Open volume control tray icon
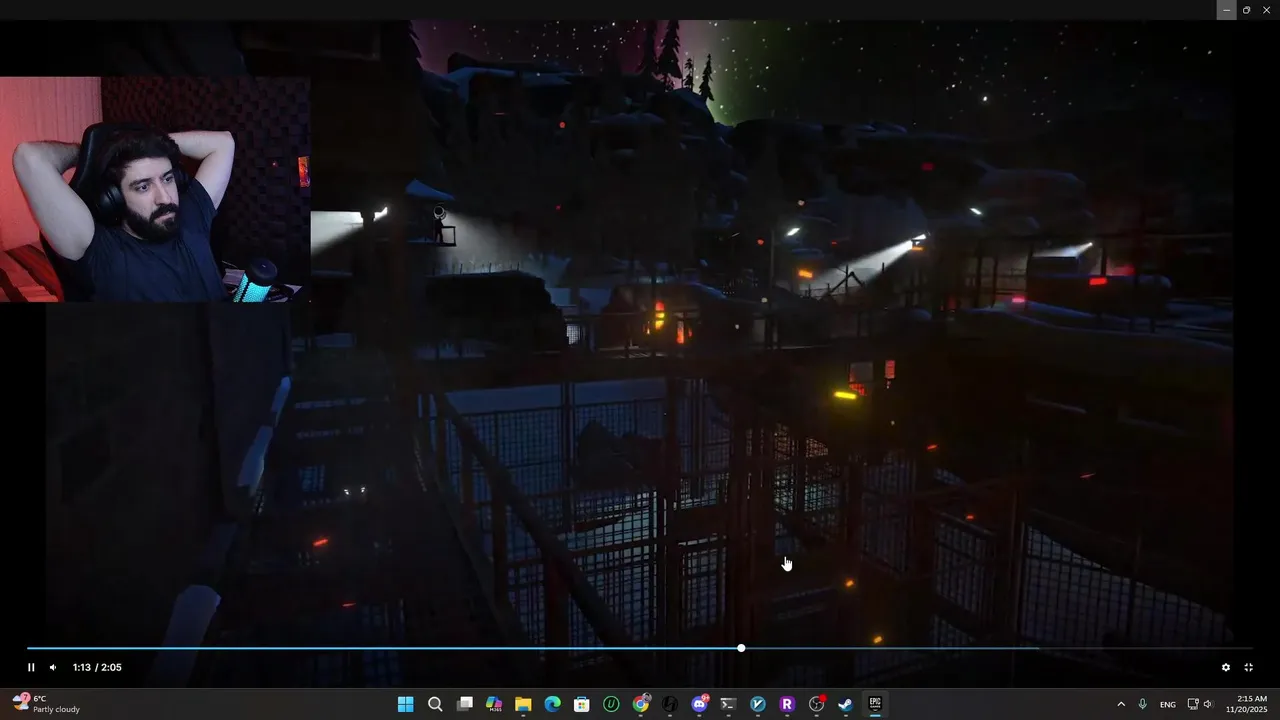The height and width of the screenshot is (720, 1280). point(1208,704)
